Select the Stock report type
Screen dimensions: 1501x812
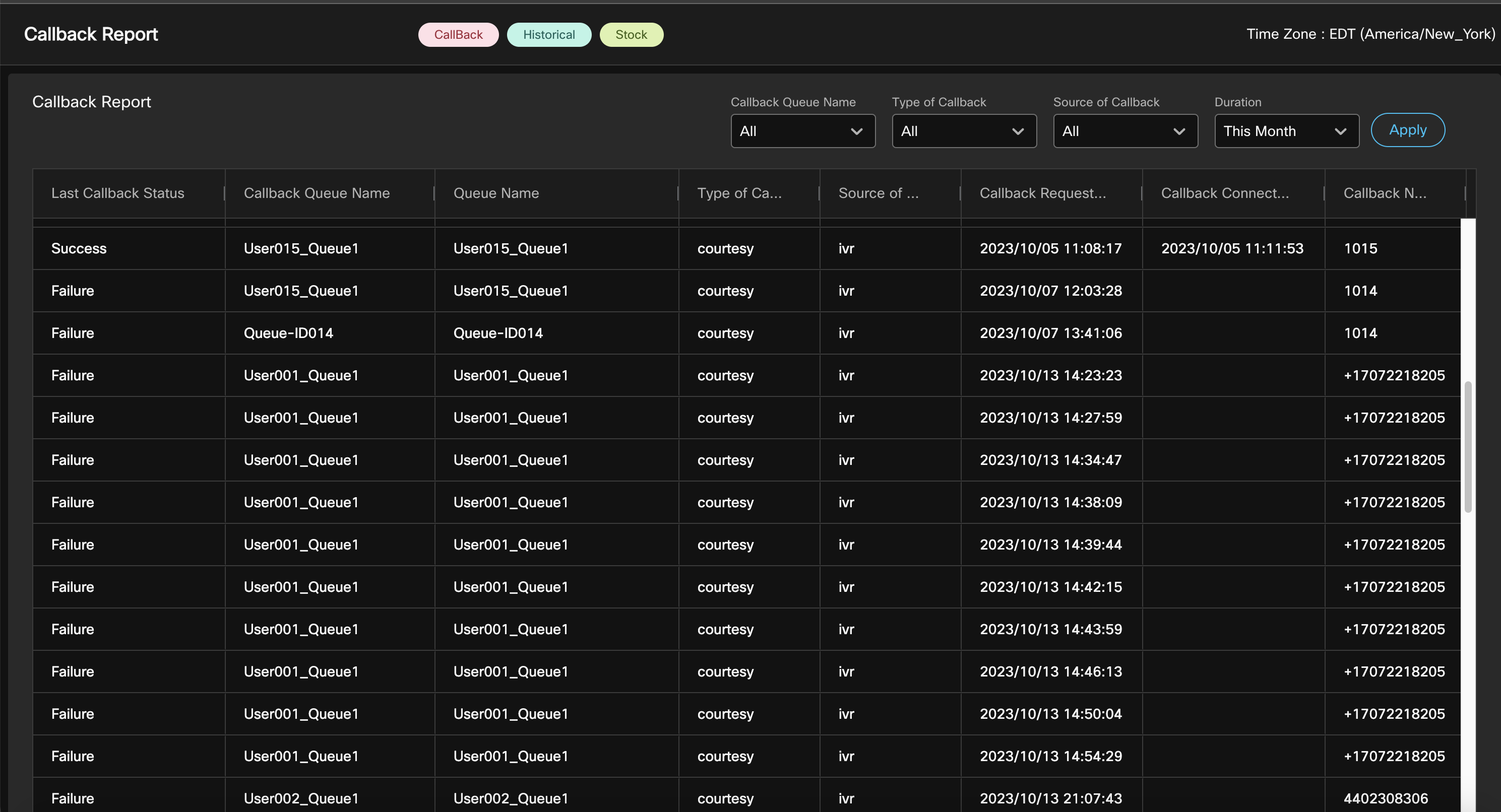632,34
